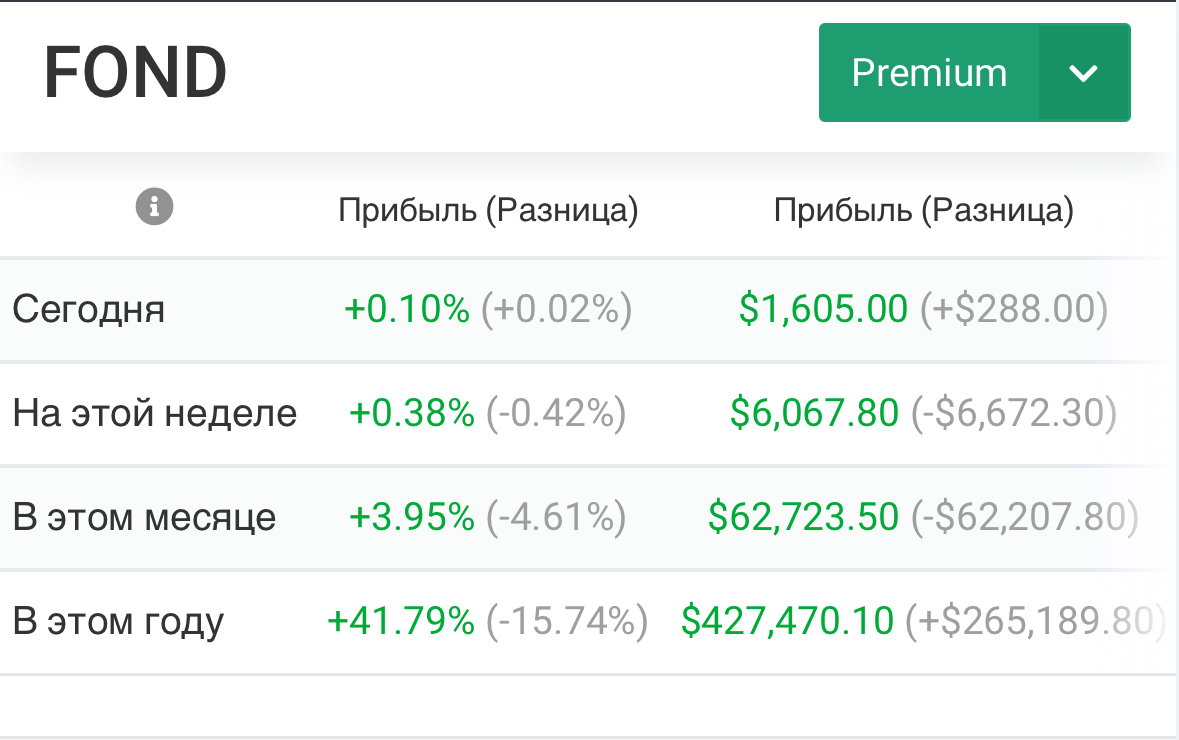Click this month's +3.95% profit value

coord(412,517)
